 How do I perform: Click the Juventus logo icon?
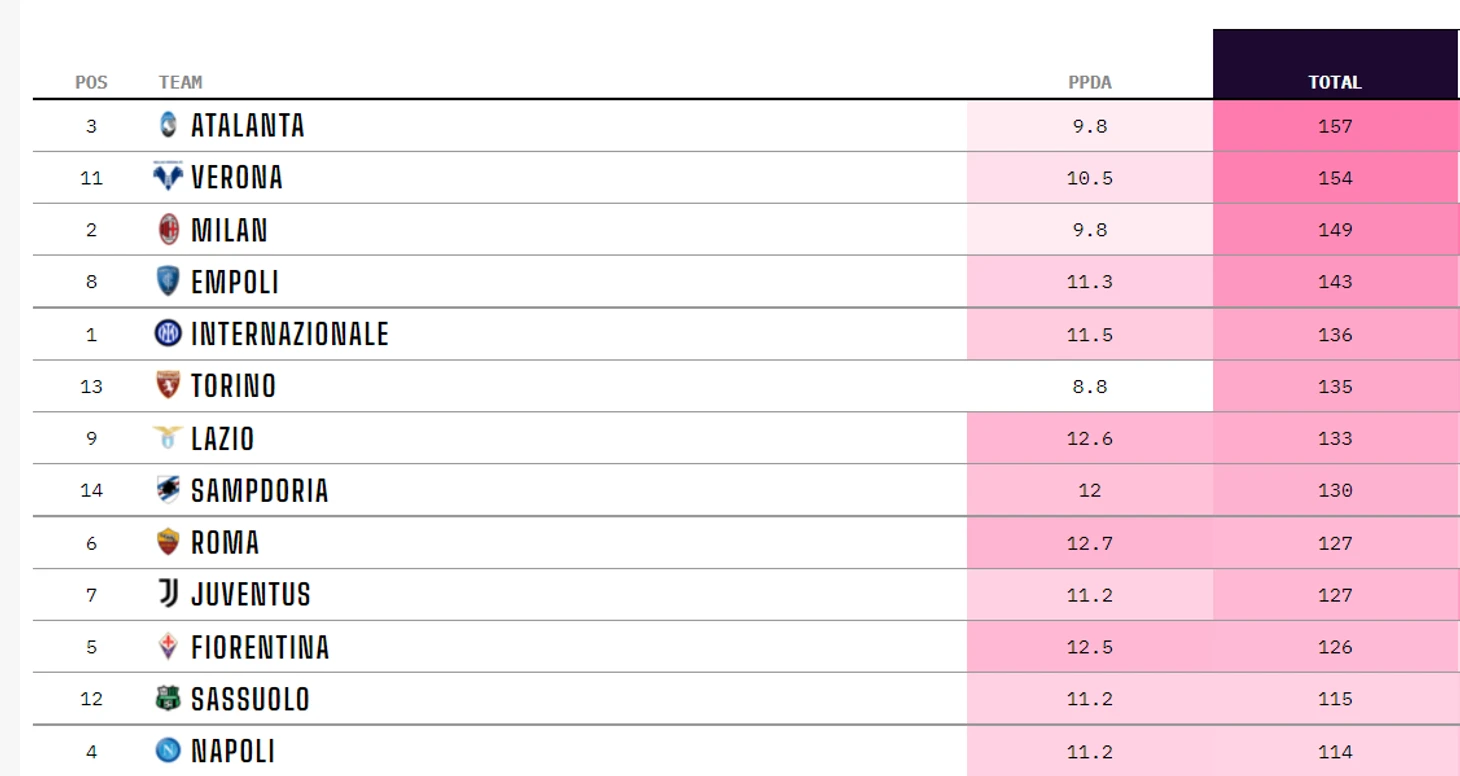coord(168,594)
